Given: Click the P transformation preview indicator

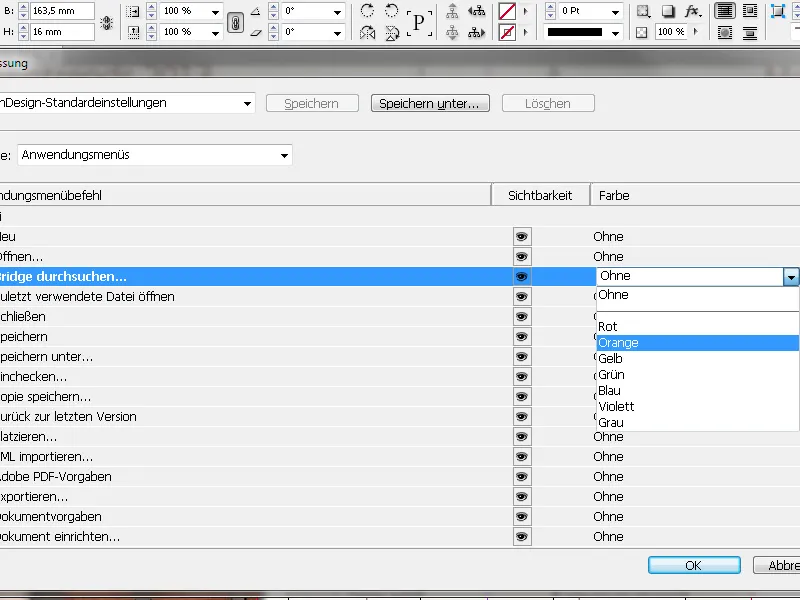Looking at the screenshot, I should [419, 23].
